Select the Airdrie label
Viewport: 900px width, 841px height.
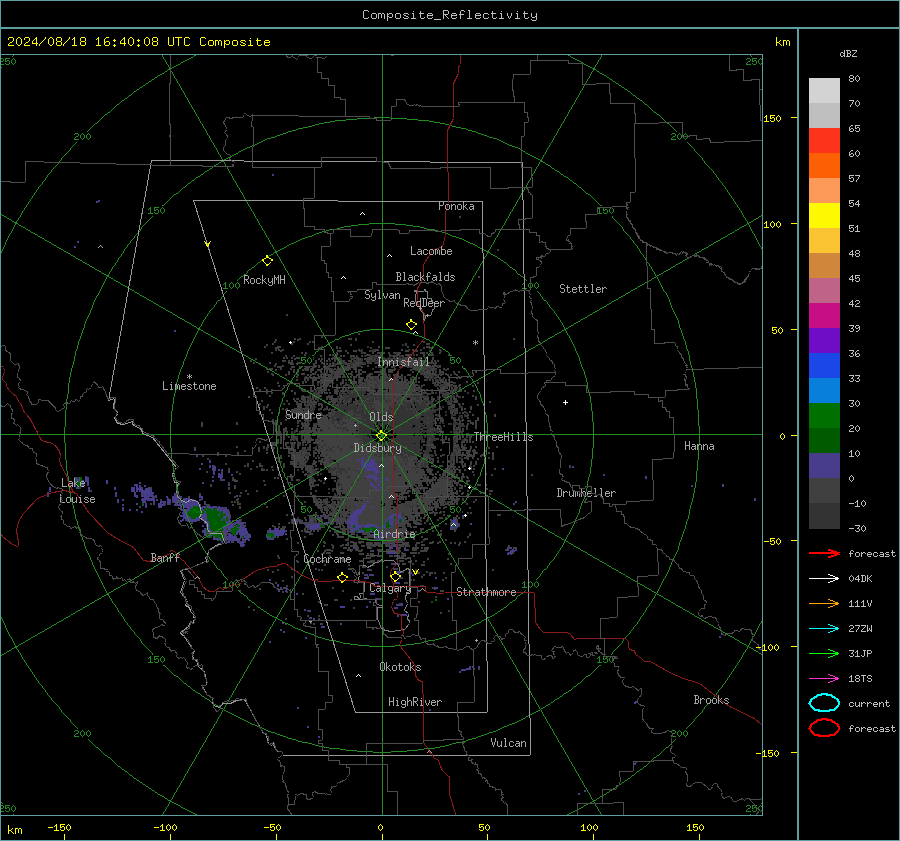(x=394, y=534)
